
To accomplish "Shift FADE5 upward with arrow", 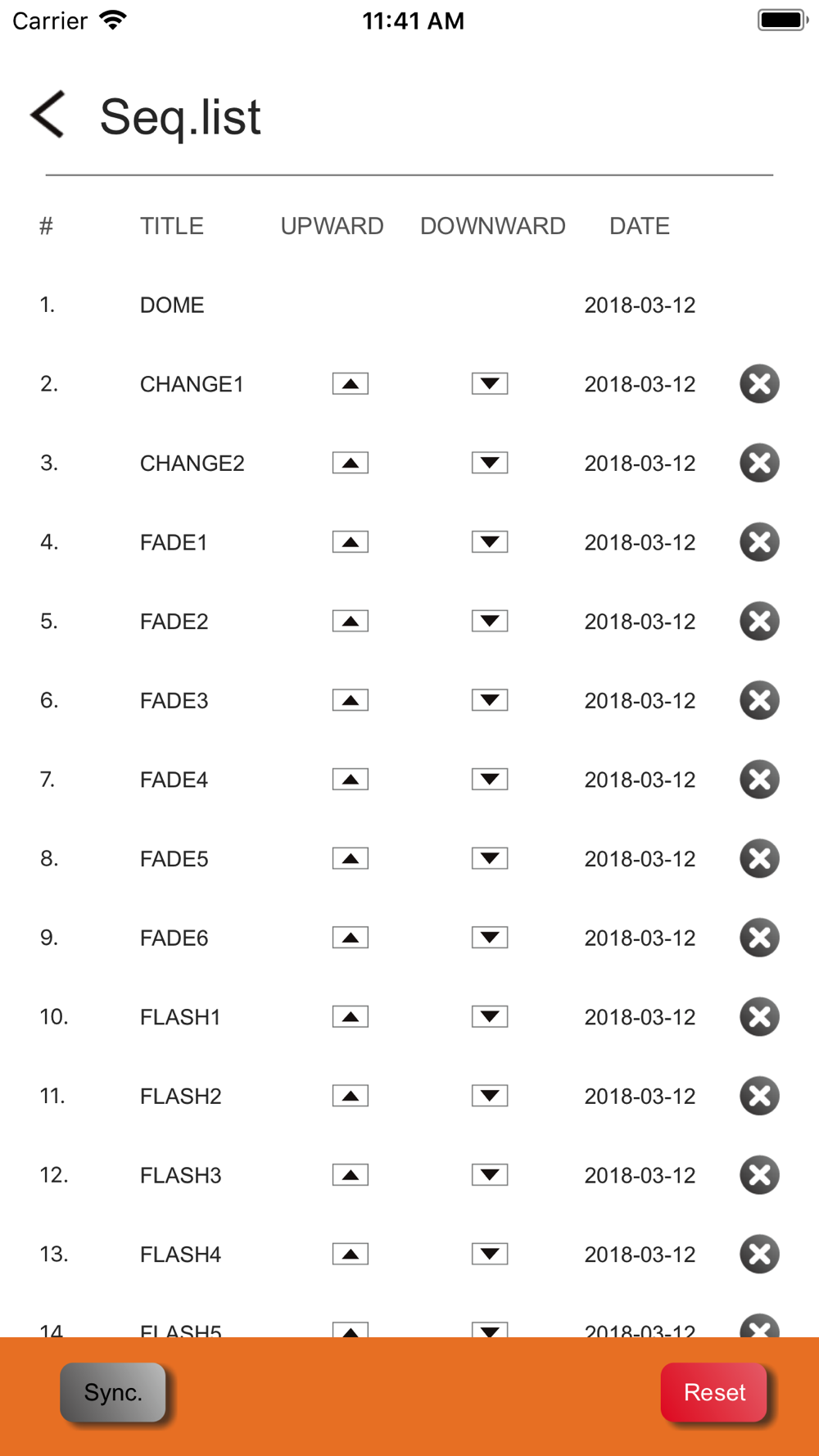I will click(x=351, y=859).
